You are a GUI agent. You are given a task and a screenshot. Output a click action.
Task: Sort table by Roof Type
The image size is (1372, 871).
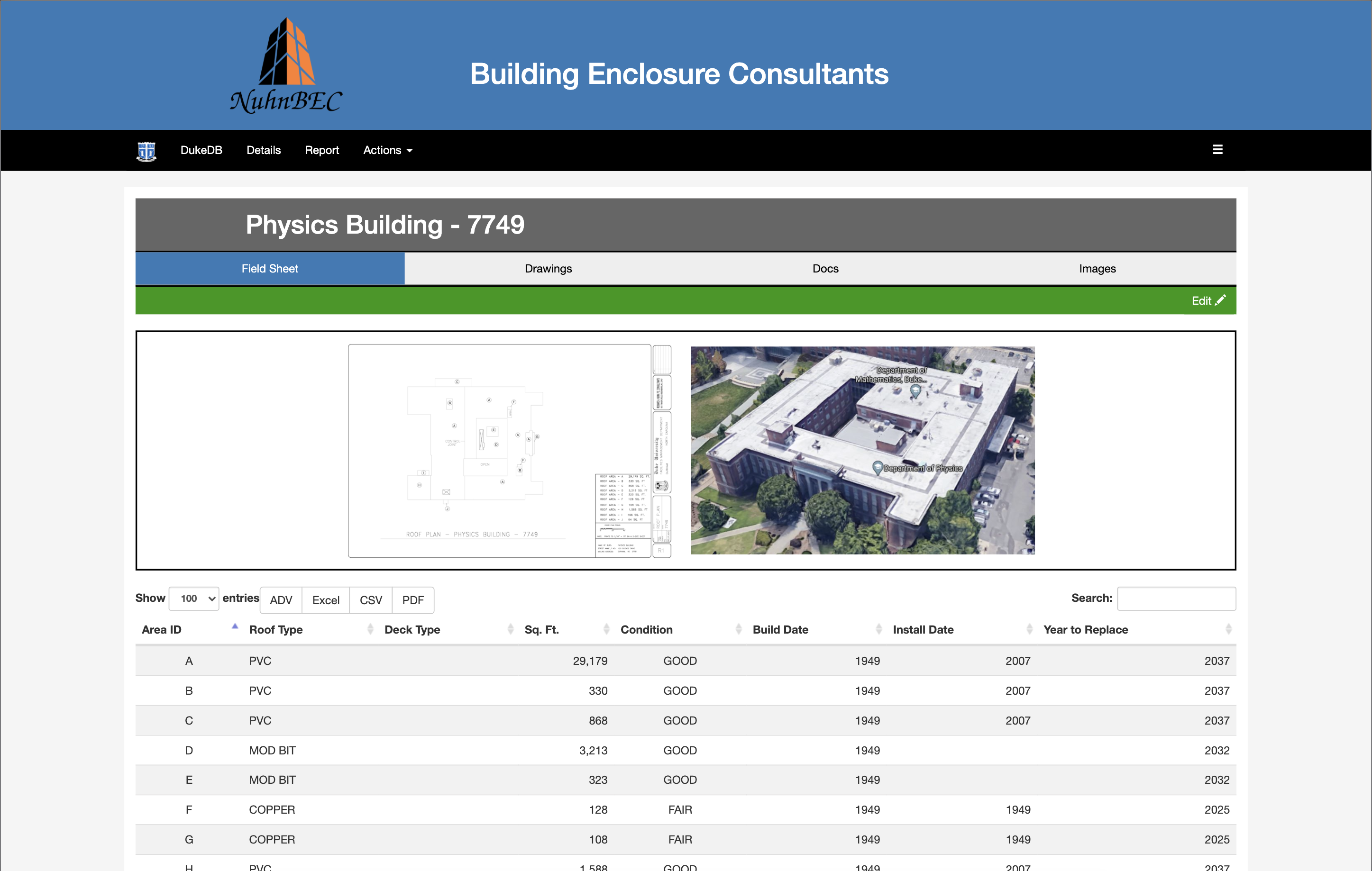(x=276, y=629)
